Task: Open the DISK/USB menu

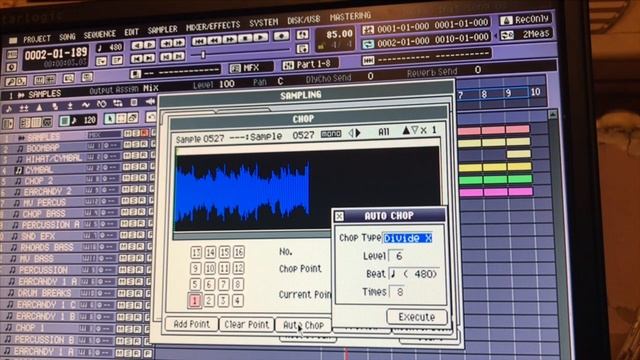Action: click(x=303, y=20)
